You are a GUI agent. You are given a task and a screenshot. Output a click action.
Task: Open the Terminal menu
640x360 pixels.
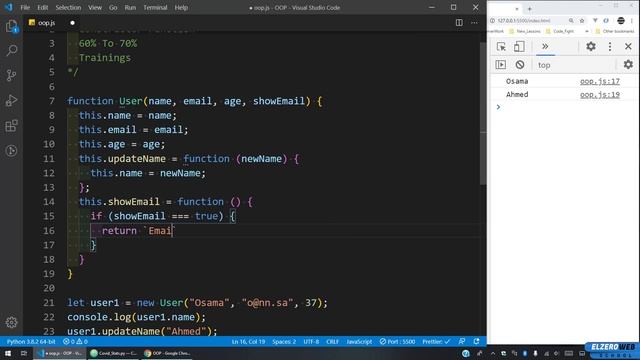[155, 7]
